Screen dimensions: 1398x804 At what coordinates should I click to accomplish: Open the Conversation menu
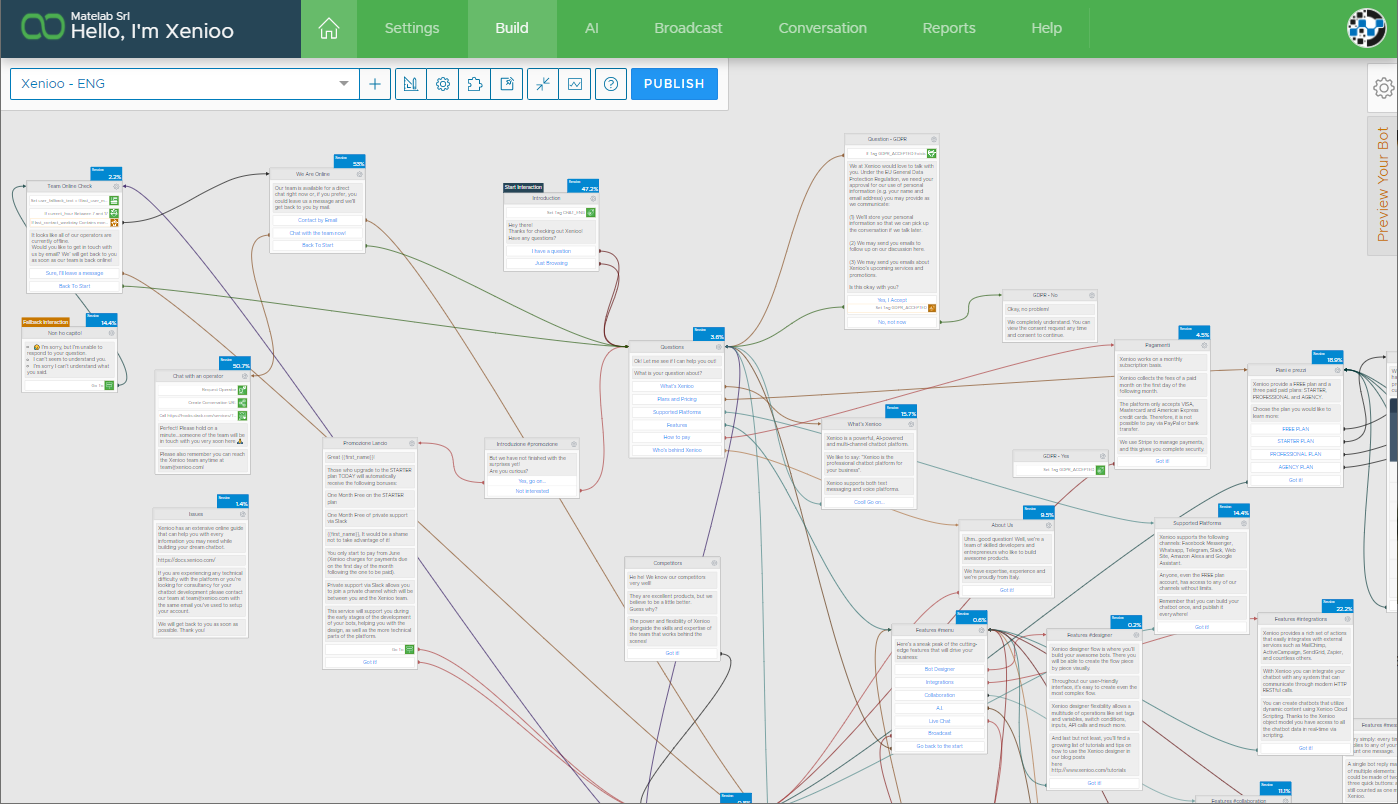823,28
